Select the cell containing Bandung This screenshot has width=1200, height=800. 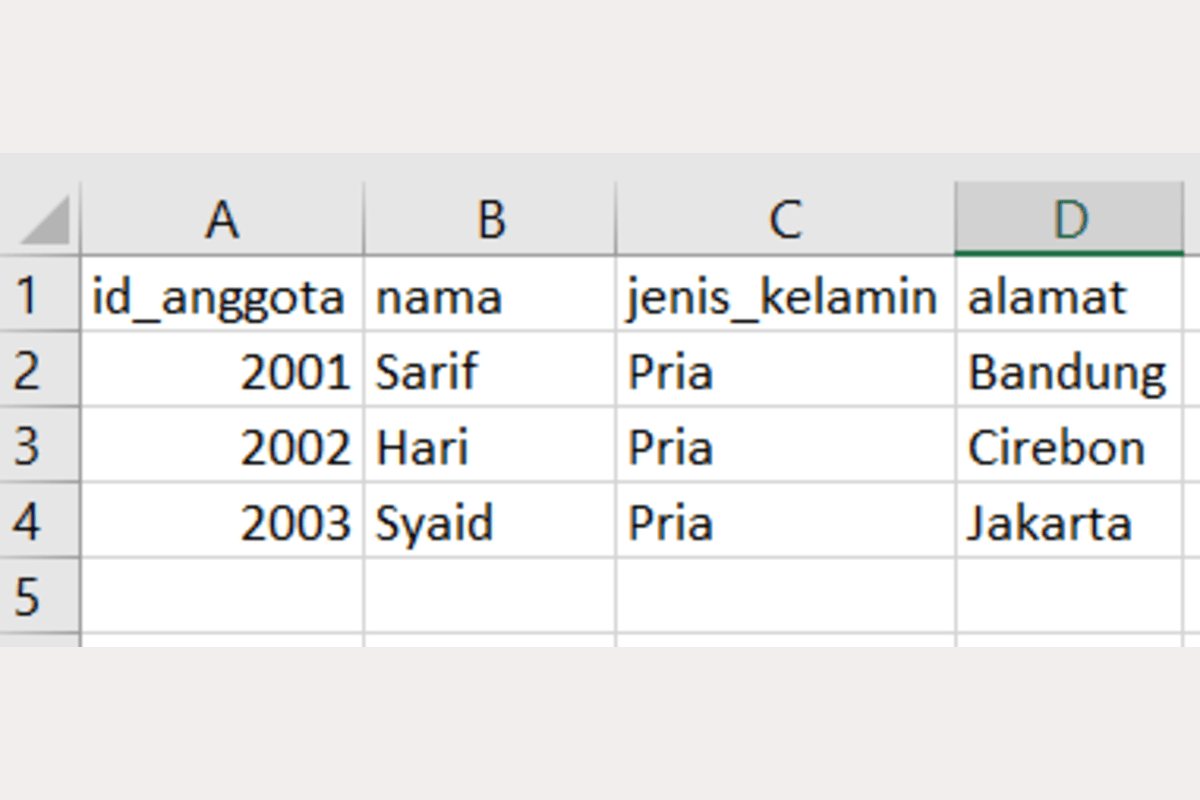(1069, 371)
